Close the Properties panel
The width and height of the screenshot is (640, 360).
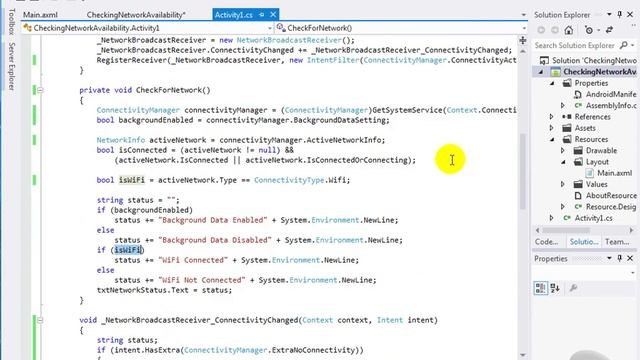(x=630, y=258)
